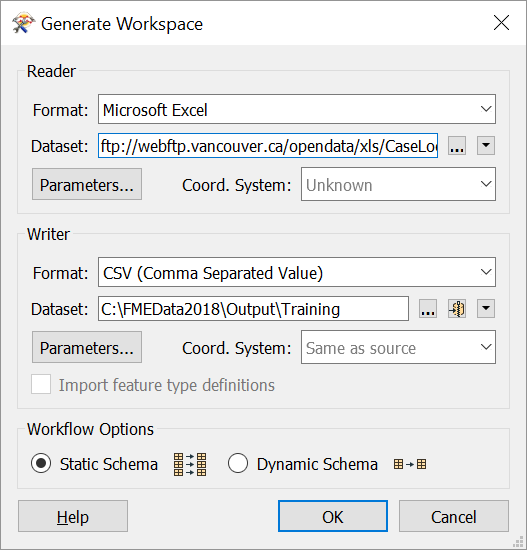The width and height of the screenshot is (527, 550).
Task: Click the Static Schema grid icon
Action: (x=190, y=464)
